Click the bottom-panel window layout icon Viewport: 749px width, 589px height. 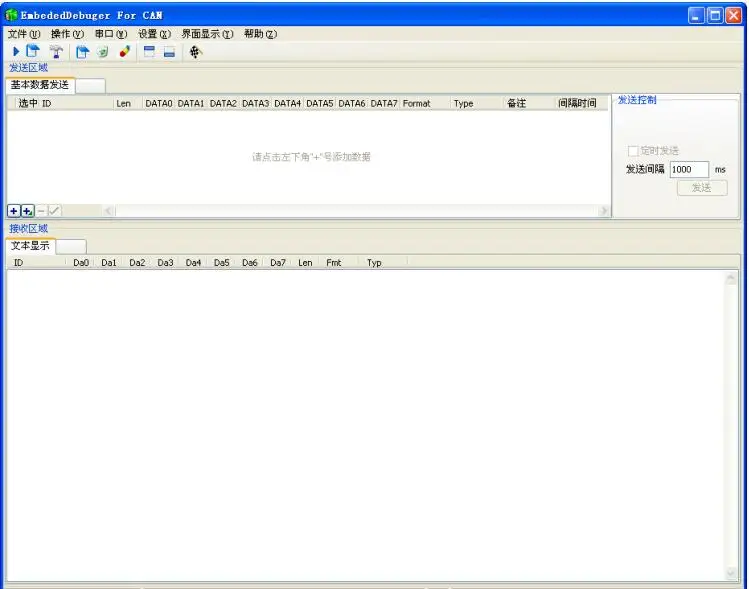[x=170, y=52]
